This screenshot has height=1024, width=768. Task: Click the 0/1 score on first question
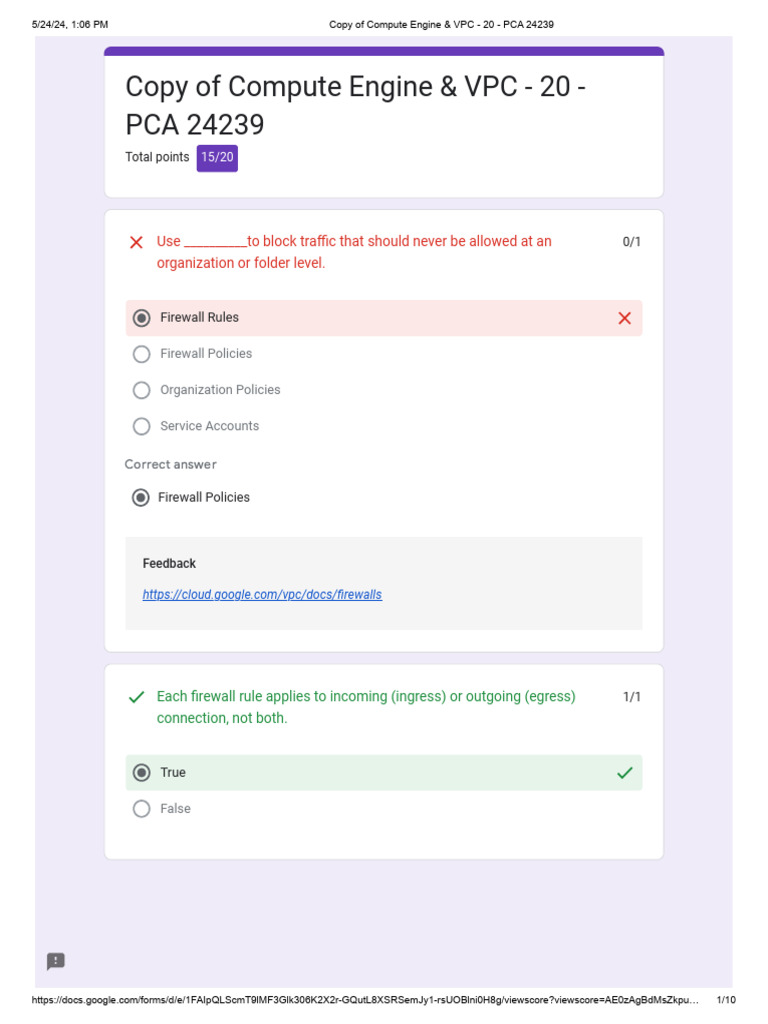coord(631,242)
